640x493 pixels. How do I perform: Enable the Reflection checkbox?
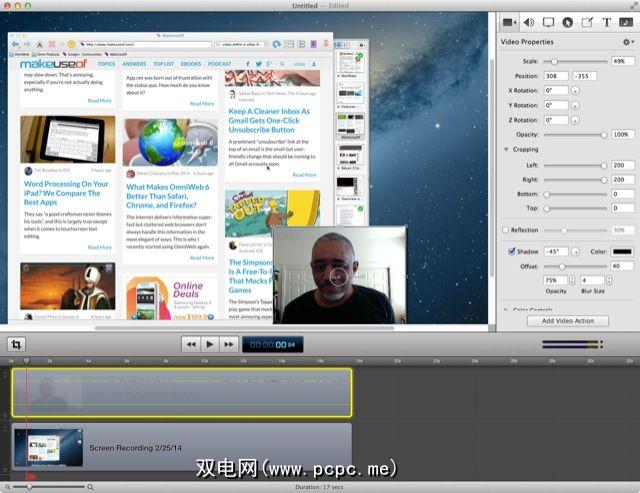[506, 230]
